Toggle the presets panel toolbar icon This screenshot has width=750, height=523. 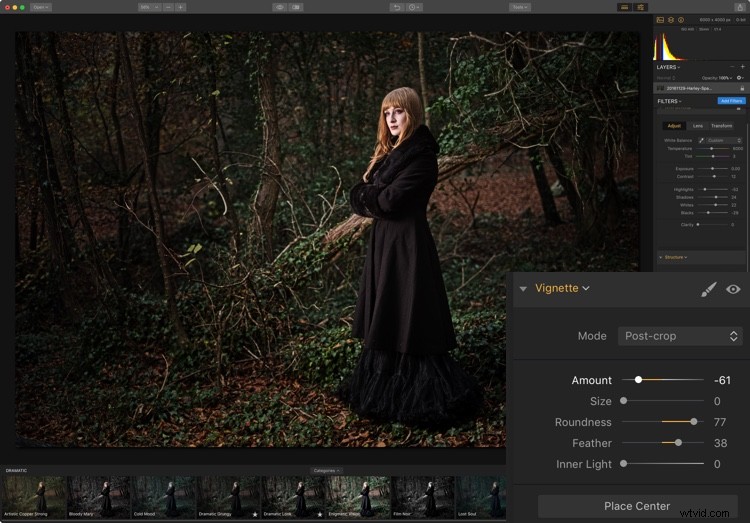(624, 7)
